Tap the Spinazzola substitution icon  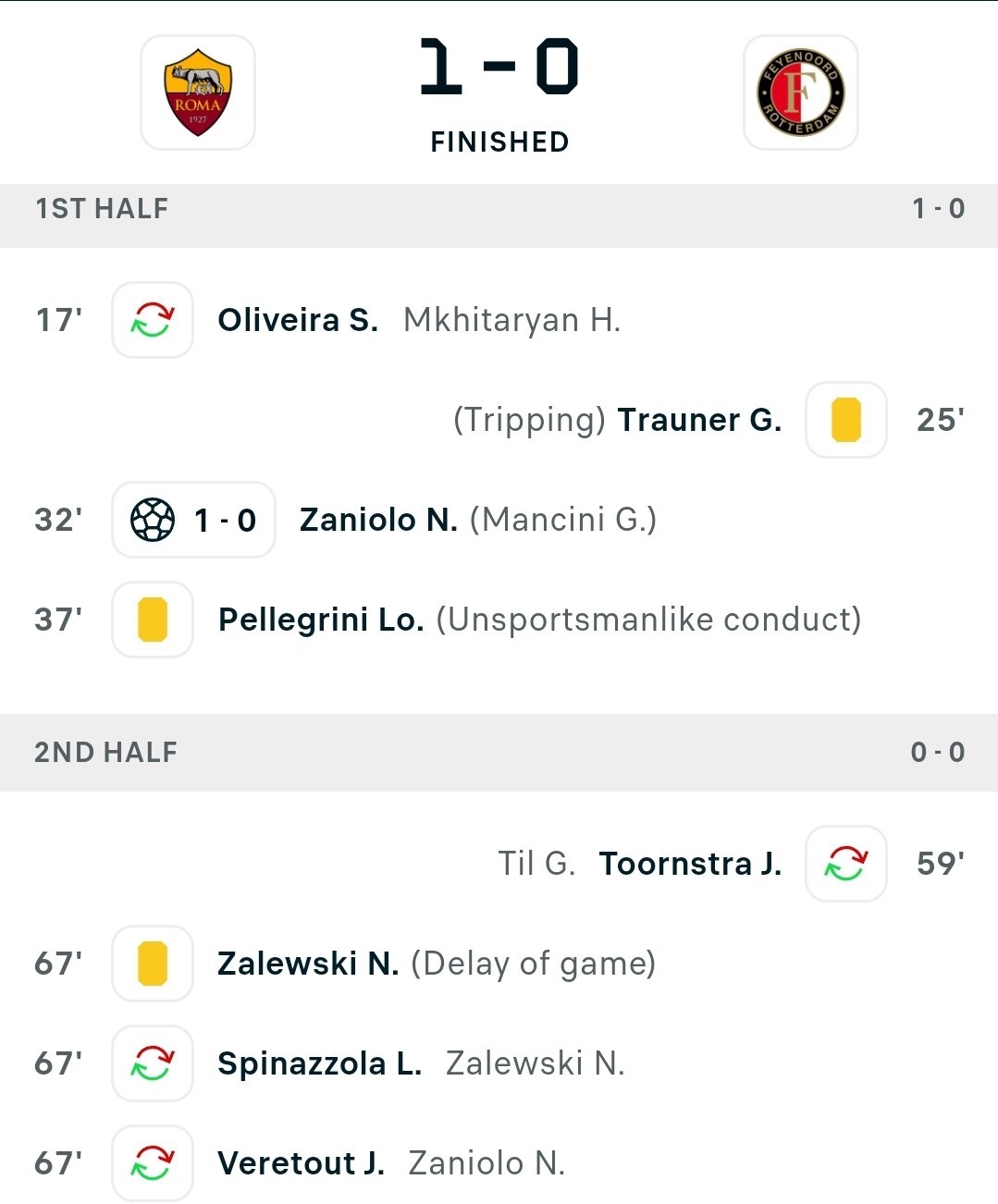coord(153,1063)
